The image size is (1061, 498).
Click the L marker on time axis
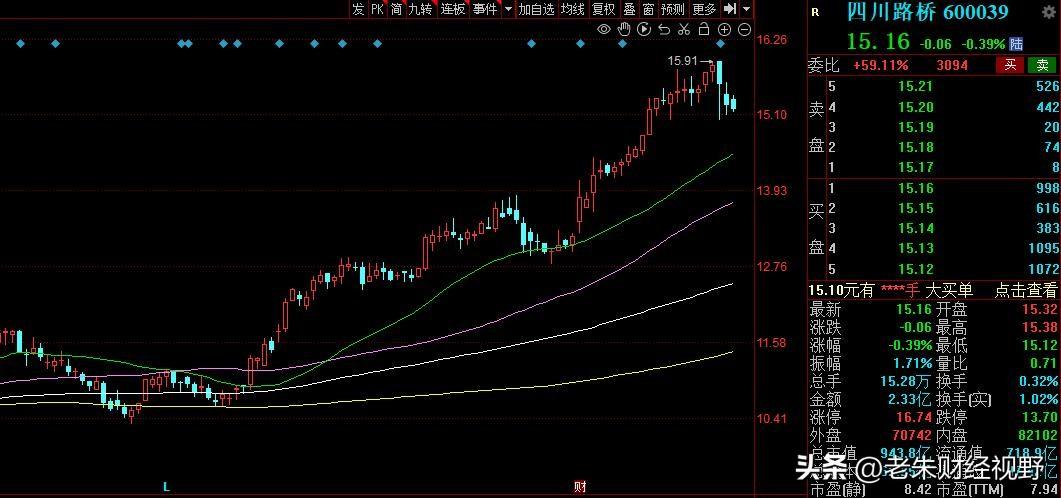coord(166,486)
